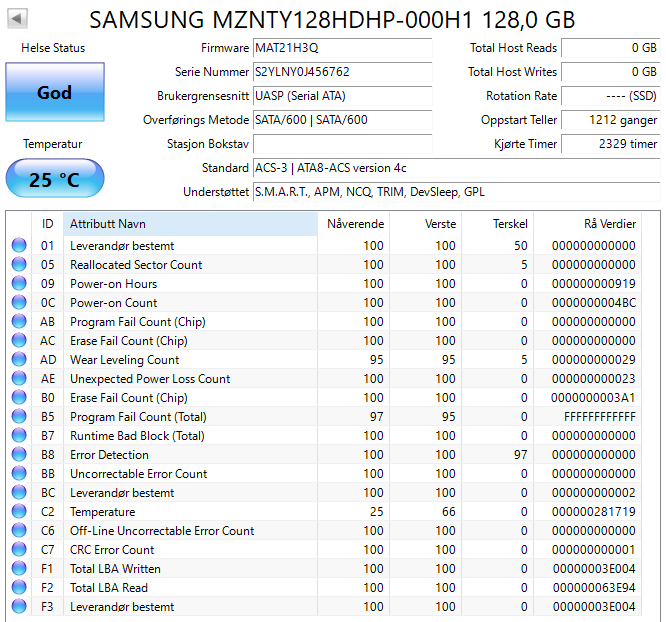Click the ID column header
Viewport: 666px width, 622px height.
[47, 223]
